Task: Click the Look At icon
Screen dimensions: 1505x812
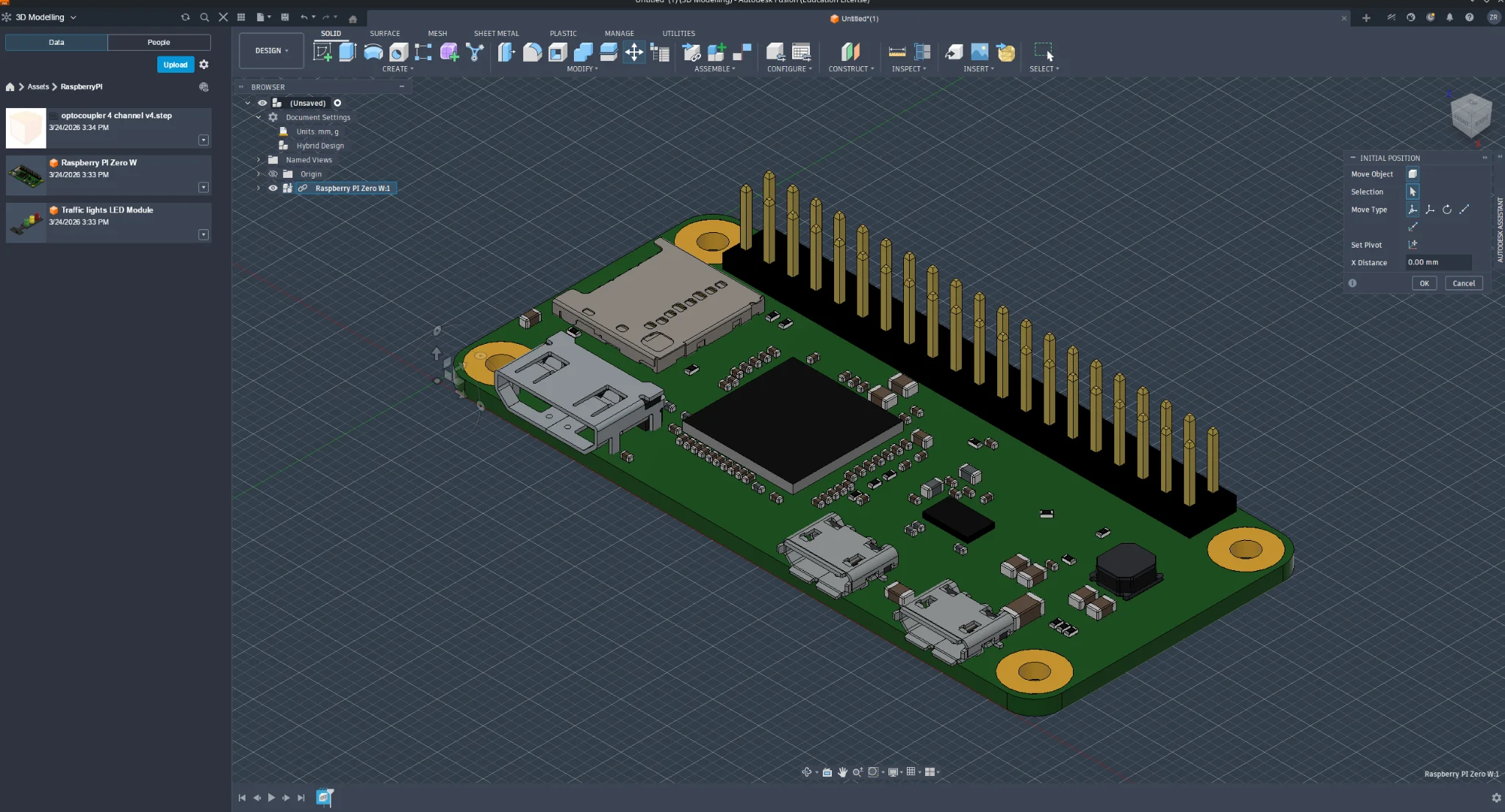Action: (x=827, y=772)
